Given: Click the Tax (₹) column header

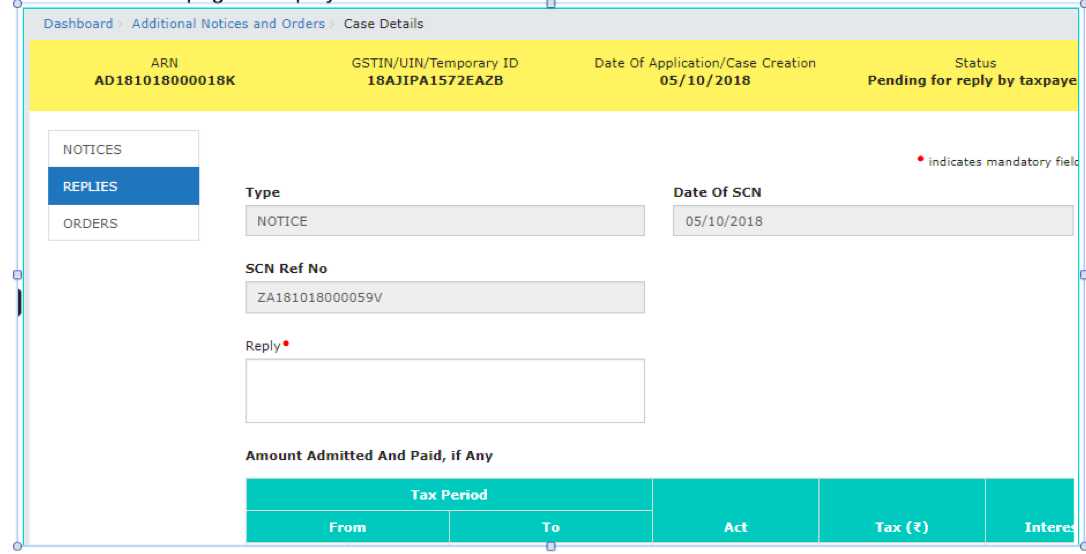Looking at the screenshot, I should tap(902, 511).
